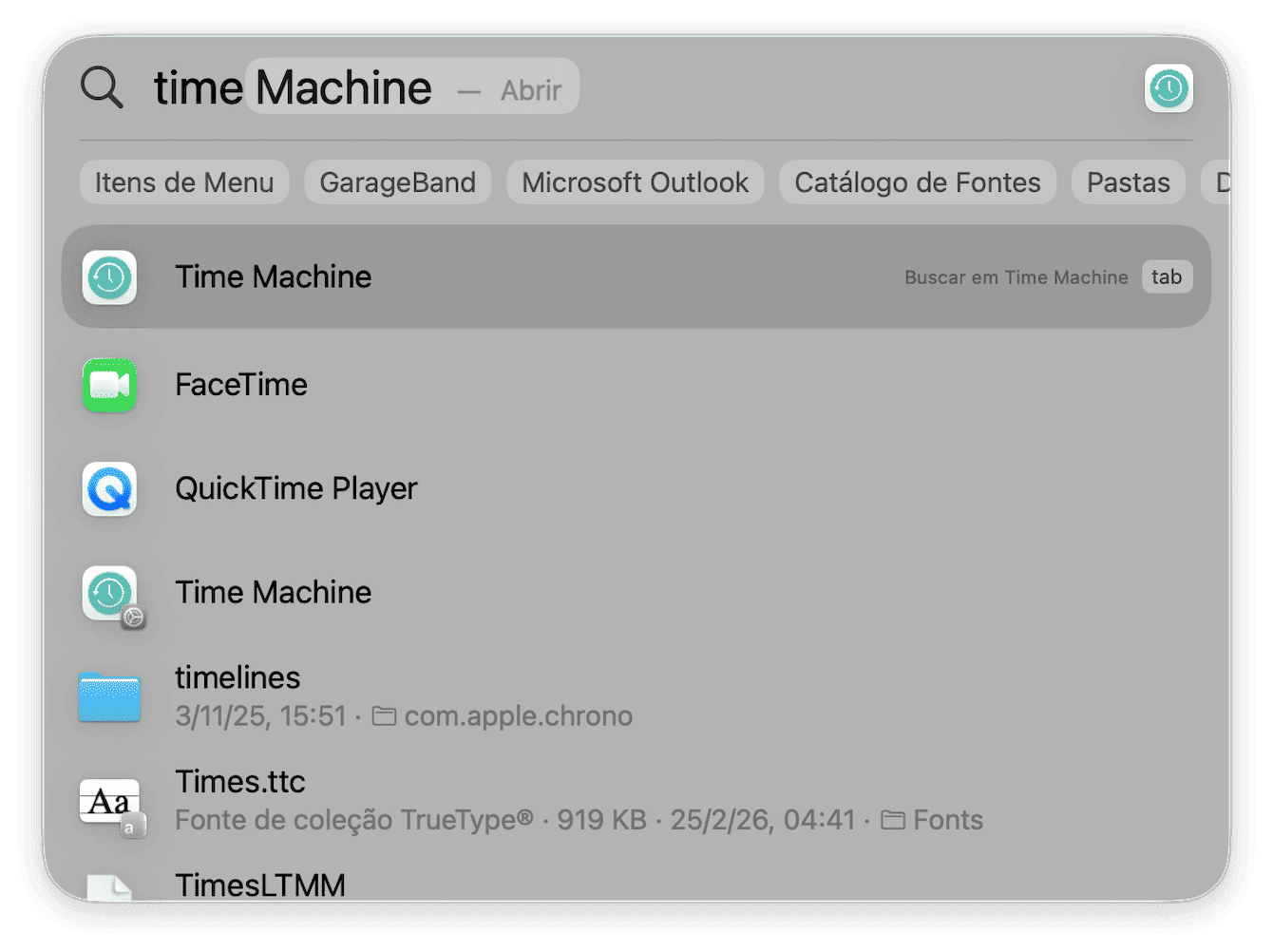The width and height of the screenshot is (1273, 952).
Task: Click the QuickTime Player blue Q icon
Action: (109, 488)
